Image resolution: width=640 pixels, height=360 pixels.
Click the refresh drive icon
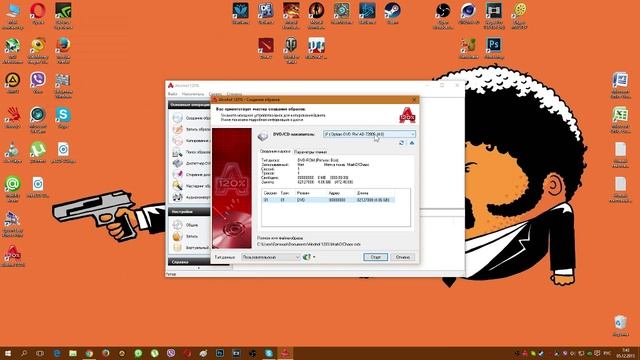pos(402,143)
